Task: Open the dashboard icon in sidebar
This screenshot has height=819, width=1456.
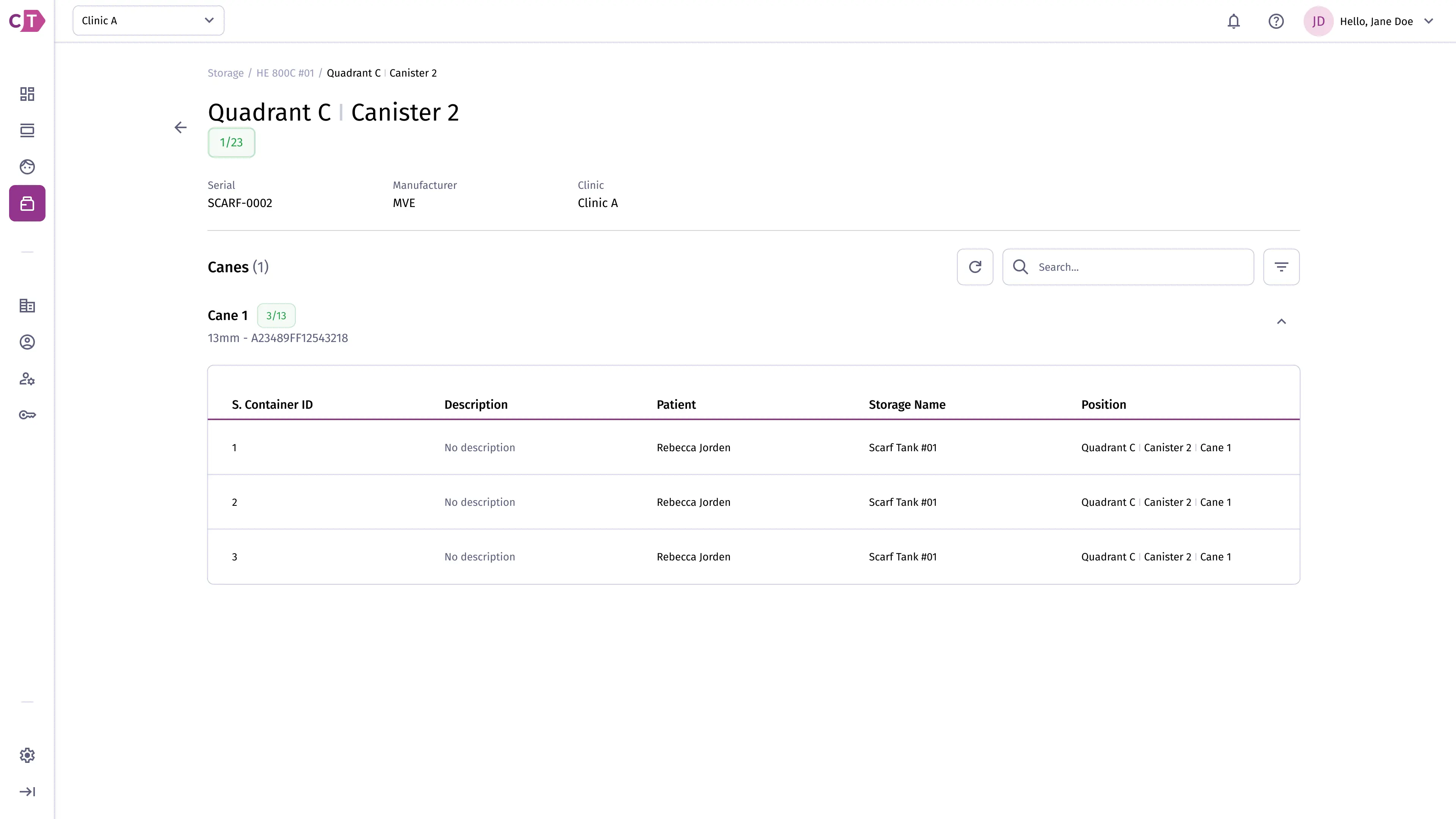Action: pyautogui.click(x=27, y=94)
